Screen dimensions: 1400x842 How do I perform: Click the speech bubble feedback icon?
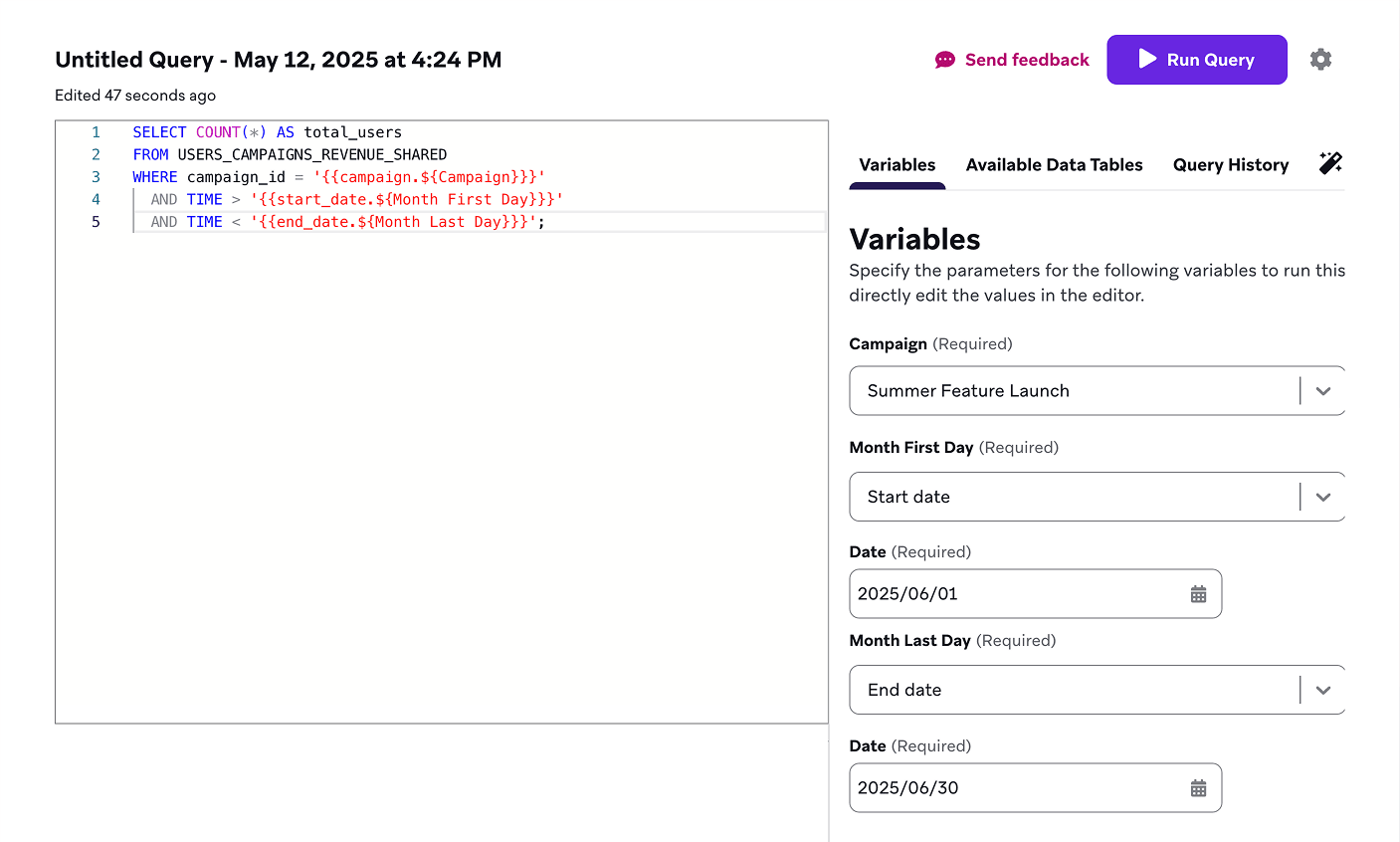tap(943, 59)
